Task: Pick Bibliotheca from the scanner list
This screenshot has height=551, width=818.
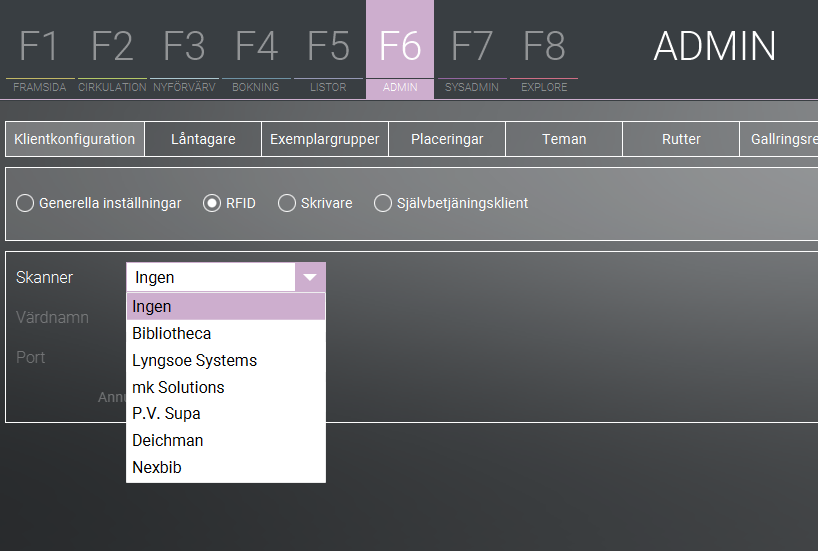Action: (226, 333)
